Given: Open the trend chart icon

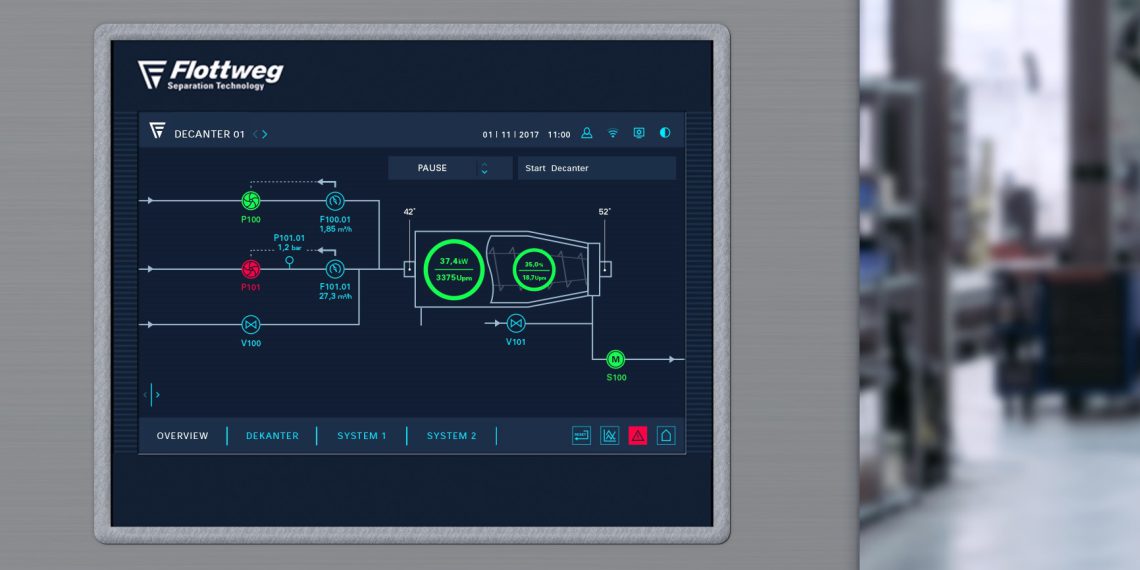Looking at the screenshot, I should pyautogui.click(x=609, y=435).
